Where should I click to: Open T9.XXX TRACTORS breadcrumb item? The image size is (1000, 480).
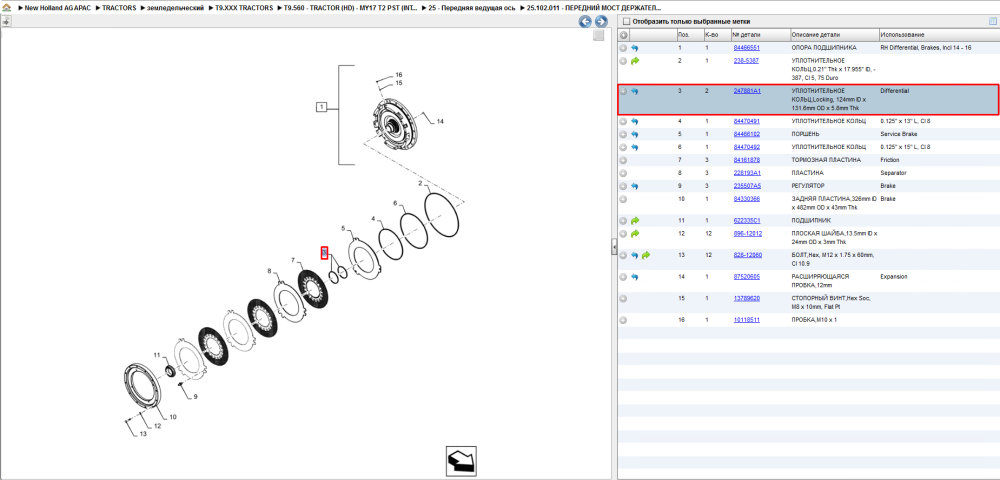tap(242, 8)
